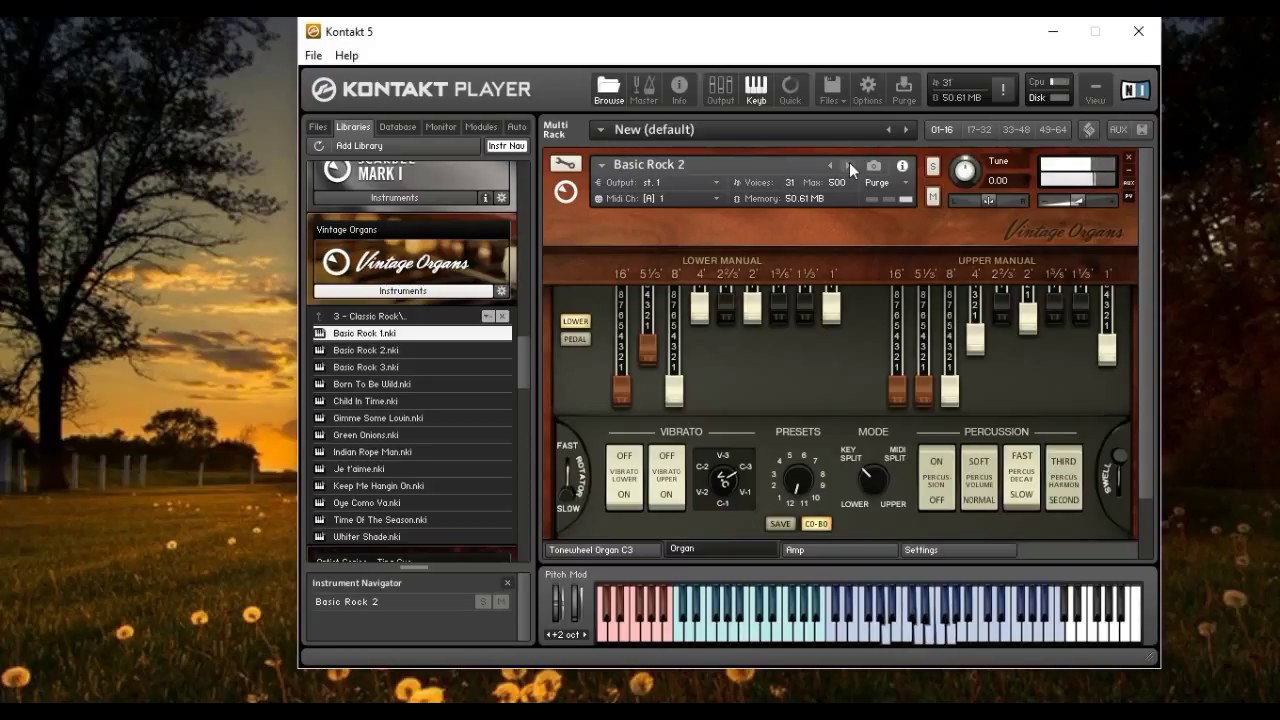Image resolution: width=1280 pixels, height=720 pixels.
Task: Toggle rack header minimize diamond icon
Action: pyautogui.click(x=1089, y=130)
